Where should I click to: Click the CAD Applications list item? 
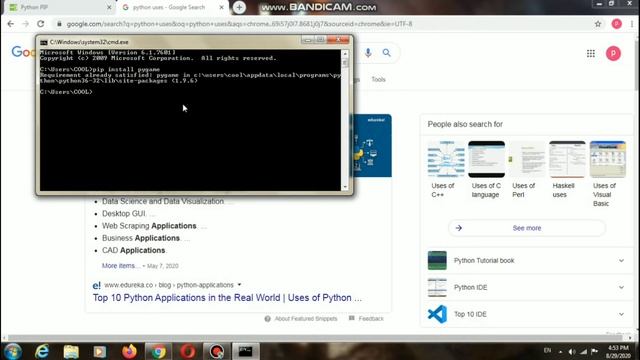[x=133, y=250]
